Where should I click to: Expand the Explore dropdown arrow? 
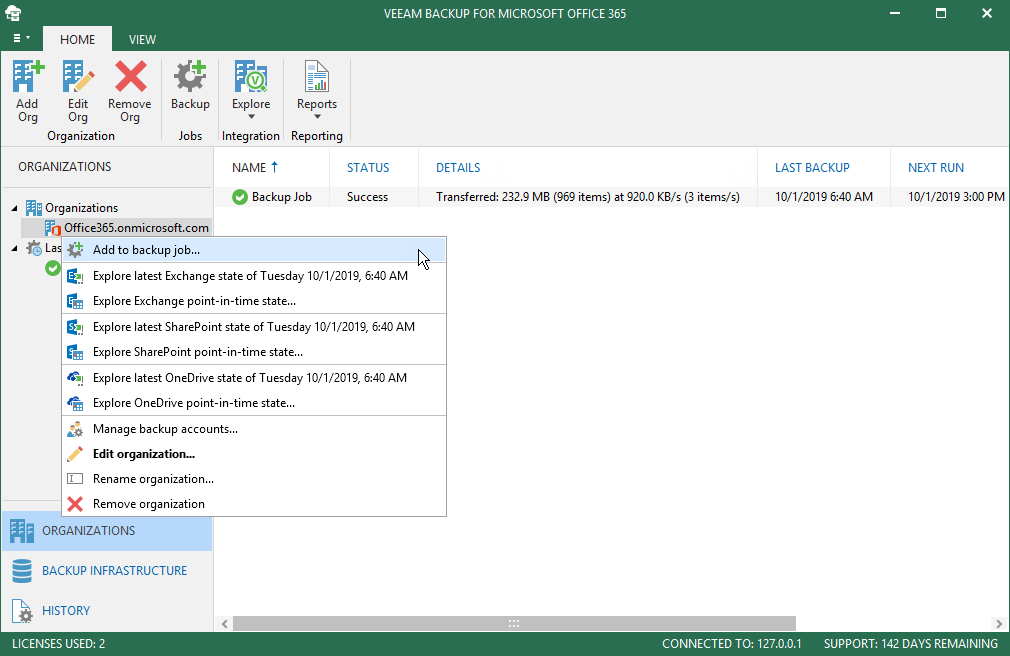pyautogui.click(x=251, y=117)
